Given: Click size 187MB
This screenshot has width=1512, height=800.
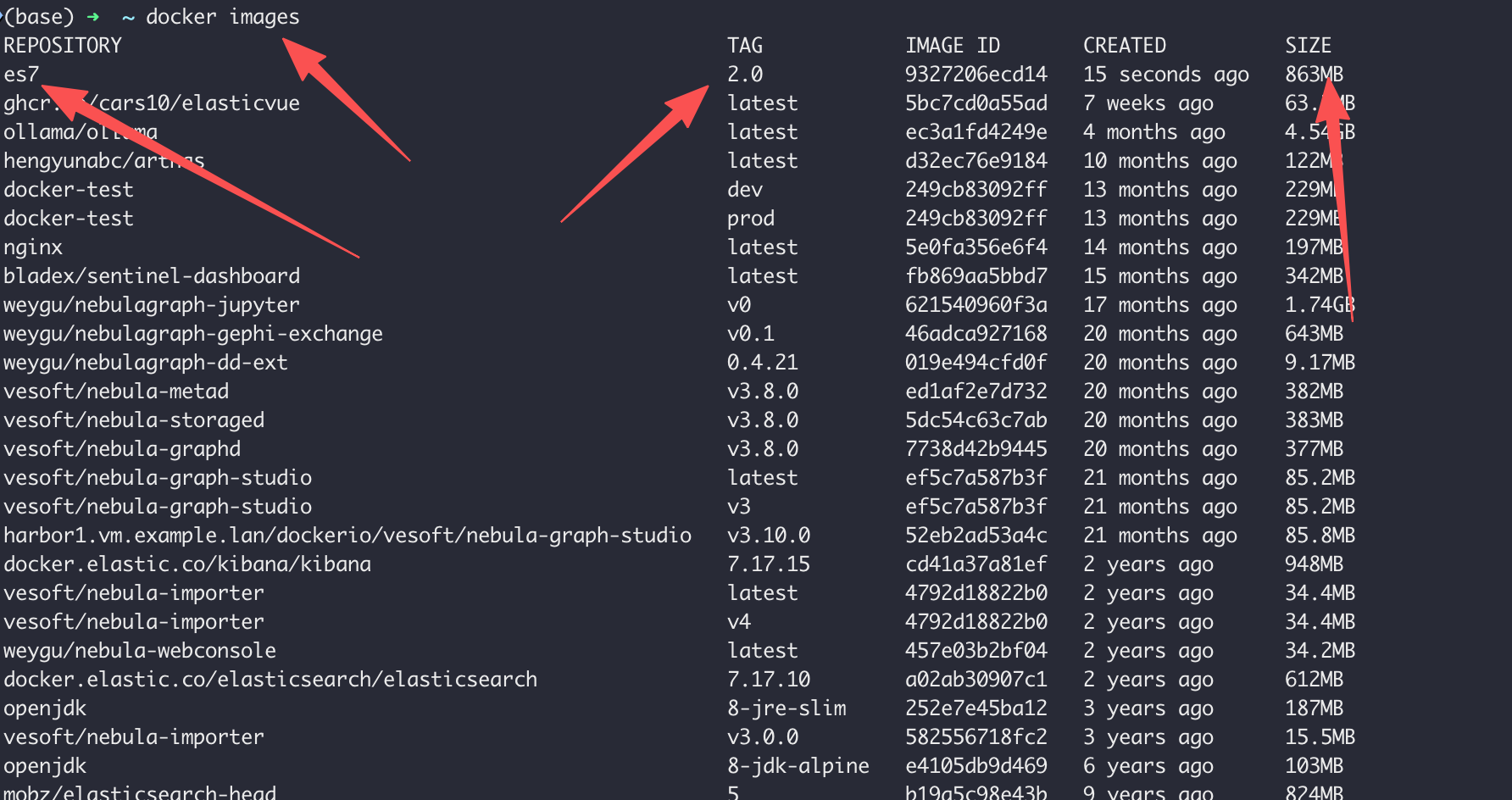Looking at the screenshot, I should pyautogui.click(x=1315, y=708).
